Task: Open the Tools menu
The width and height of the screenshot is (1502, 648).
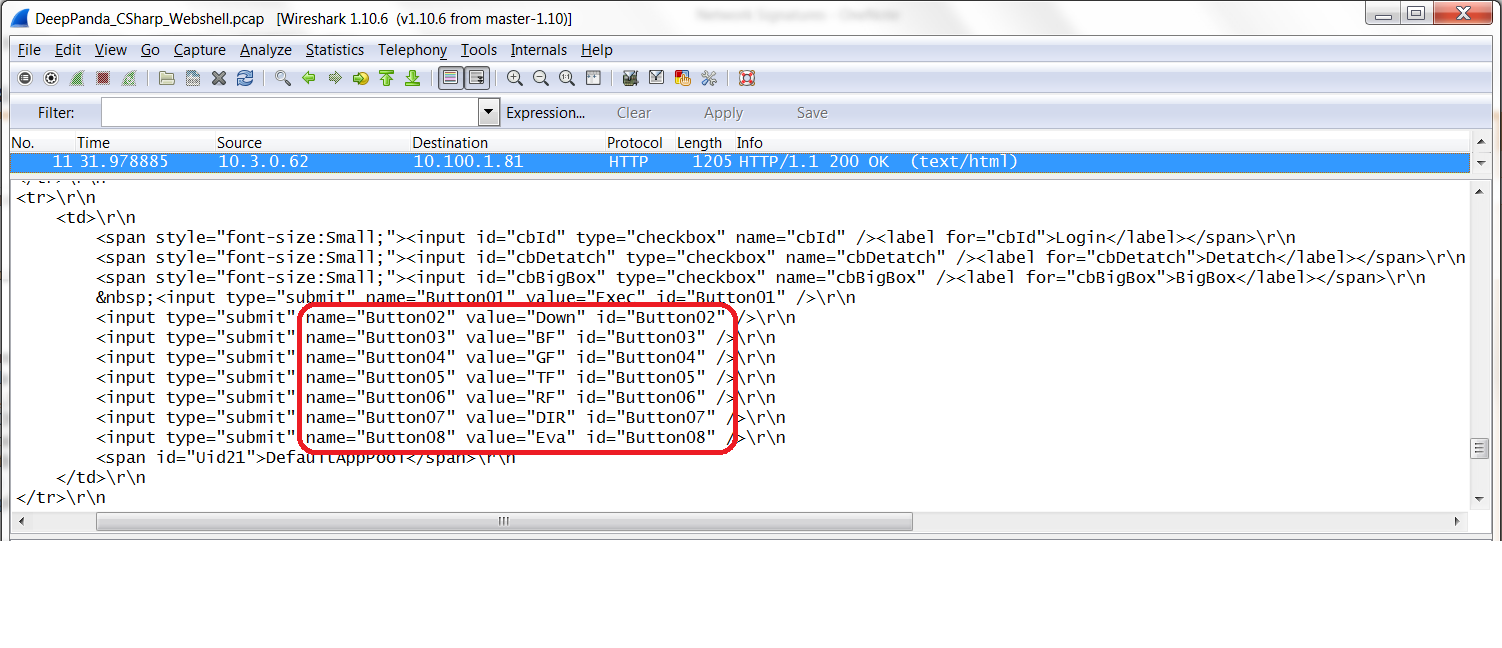Action: coord(479,50)
